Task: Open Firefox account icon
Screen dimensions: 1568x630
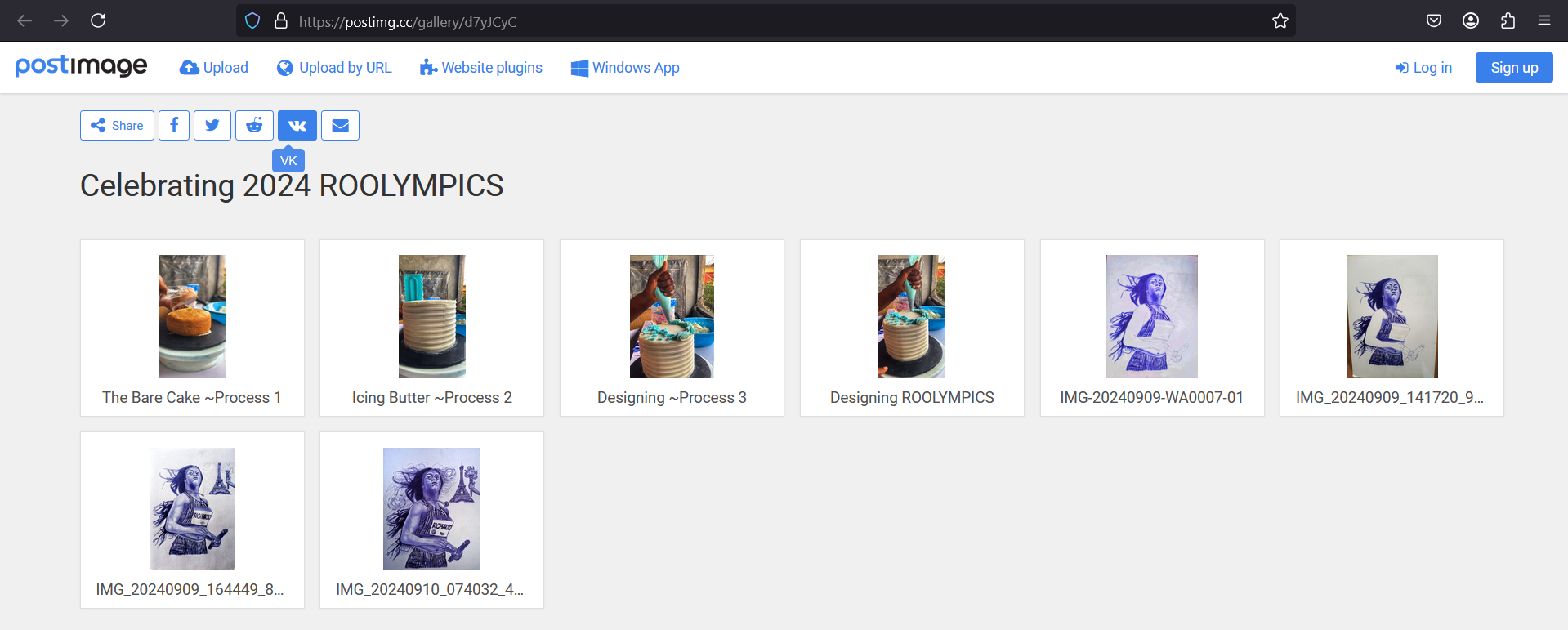Action: point(1470,21)
